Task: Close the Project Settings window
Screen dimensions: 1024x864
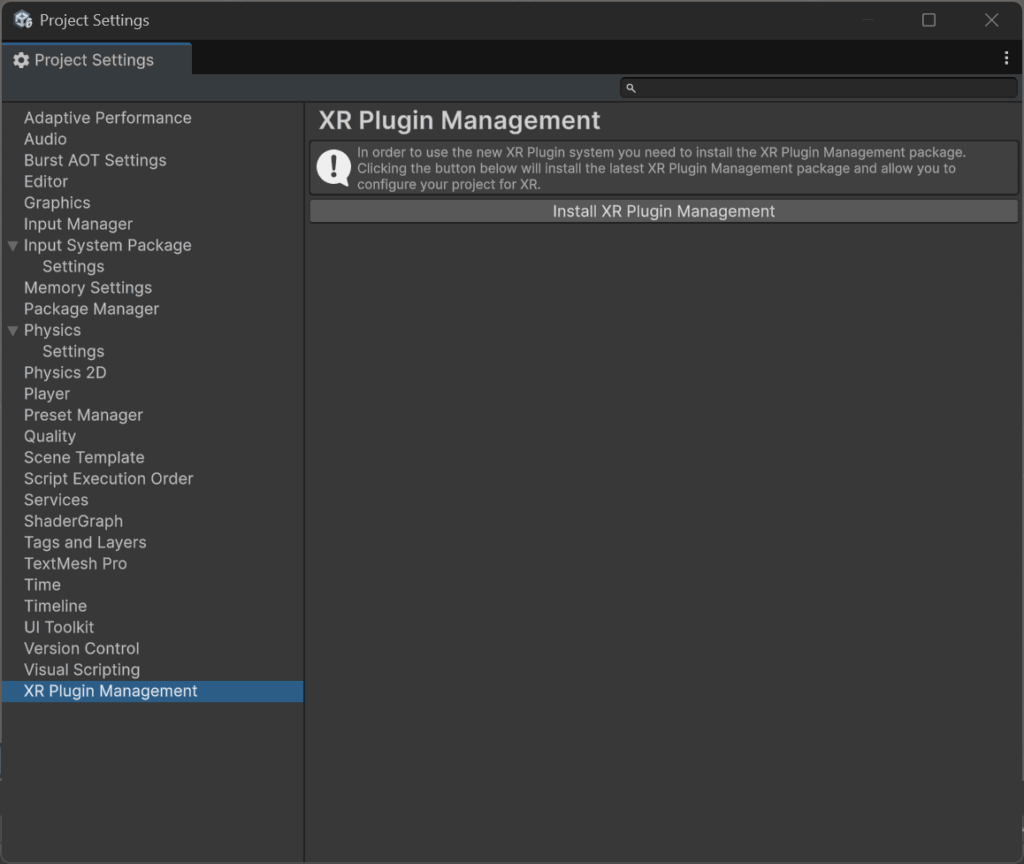Action: 991,20
